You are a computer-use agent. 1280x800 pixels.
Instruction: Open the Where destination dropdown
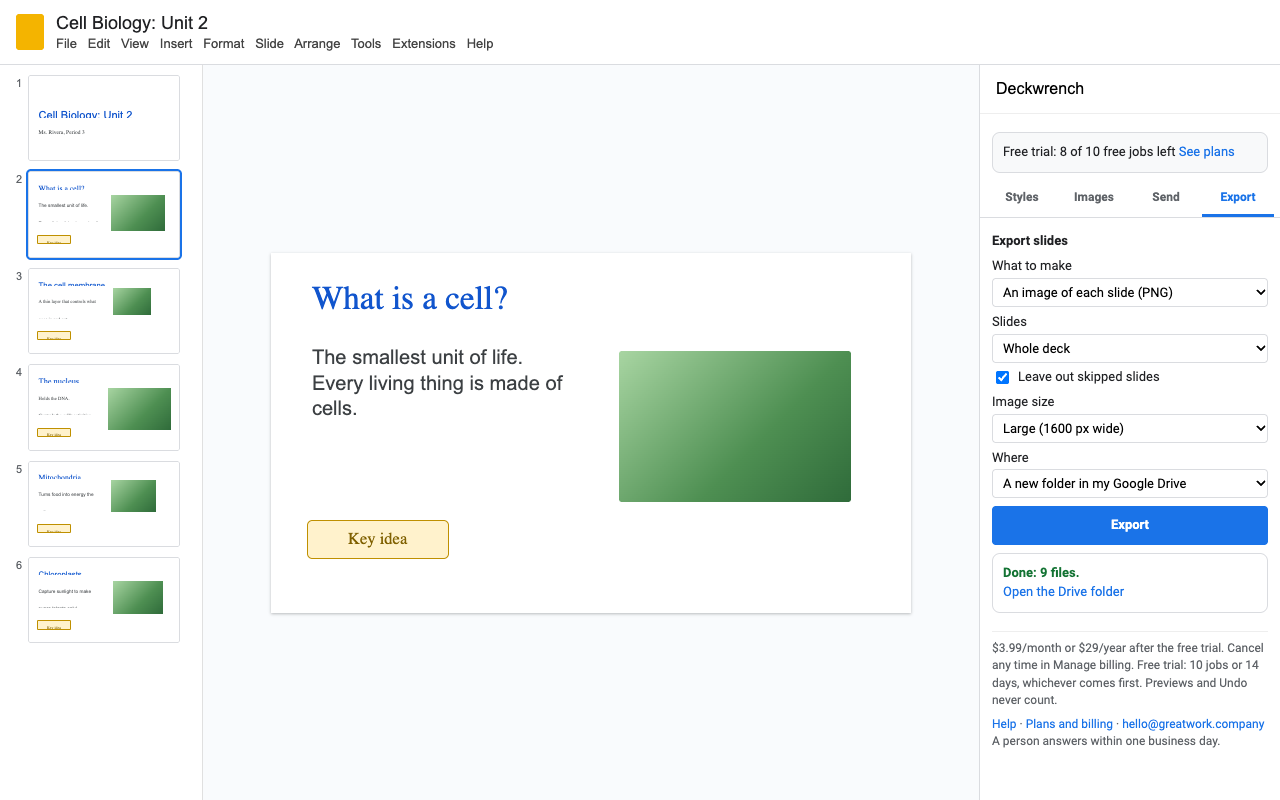click(x=1130, y=483)
